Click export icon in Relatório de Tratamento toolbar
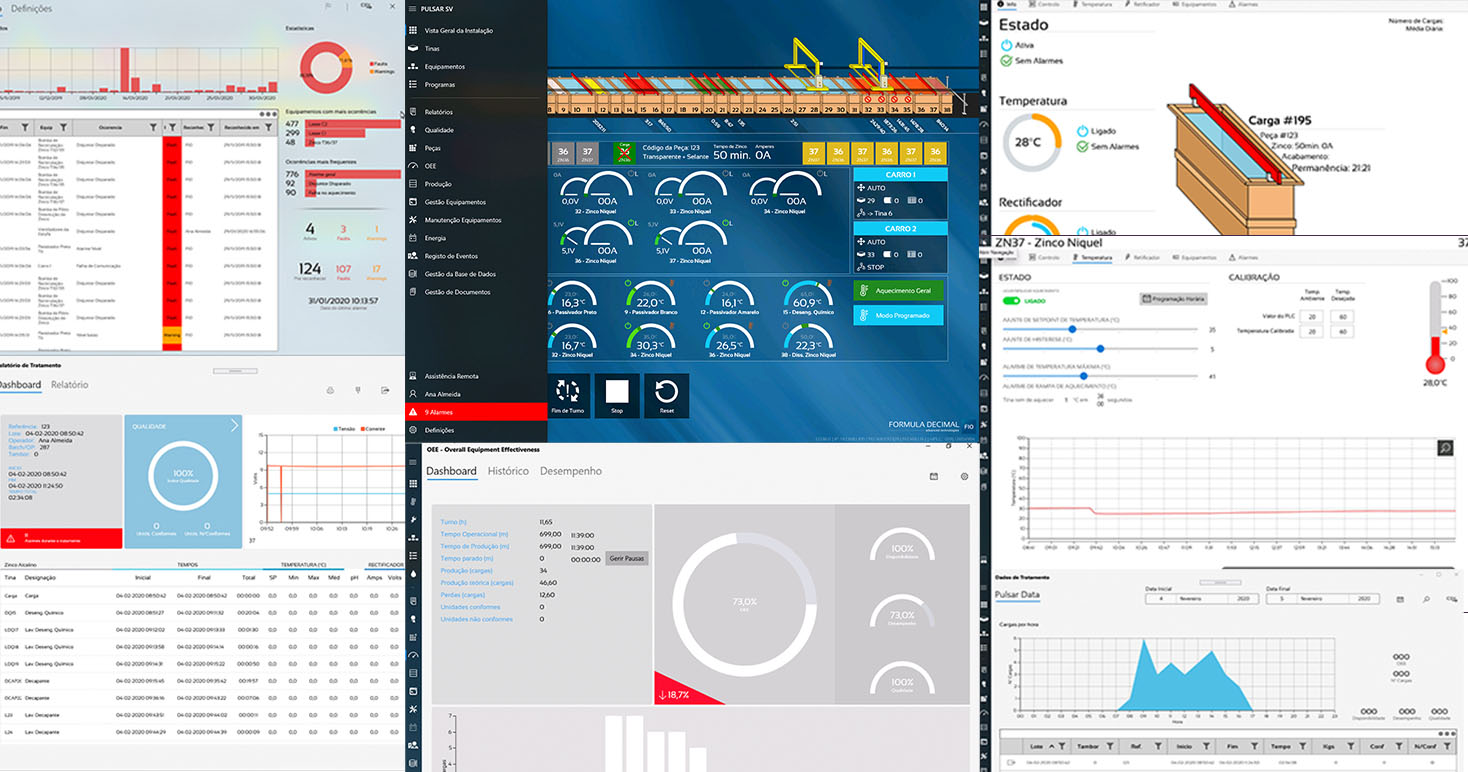The width and height of the screenshot is (1468, 772). tap(385, 390)
